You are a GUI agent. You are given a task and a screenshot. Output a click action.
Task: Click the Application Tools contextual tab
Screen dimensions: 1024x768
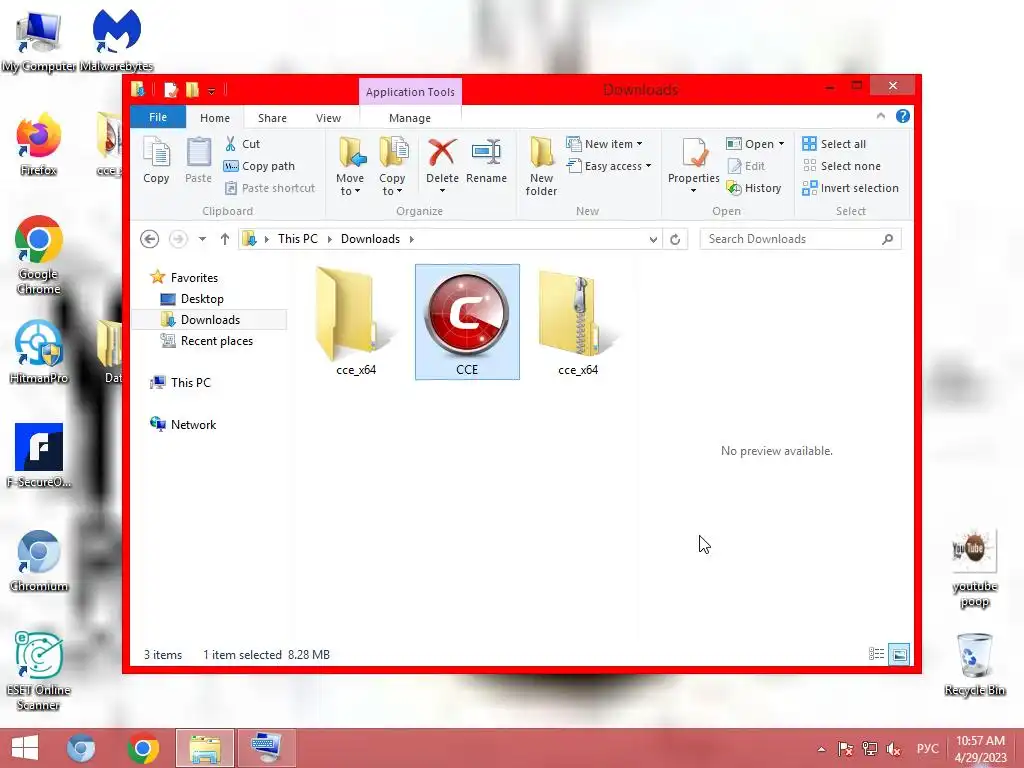(x=410, y=92)
